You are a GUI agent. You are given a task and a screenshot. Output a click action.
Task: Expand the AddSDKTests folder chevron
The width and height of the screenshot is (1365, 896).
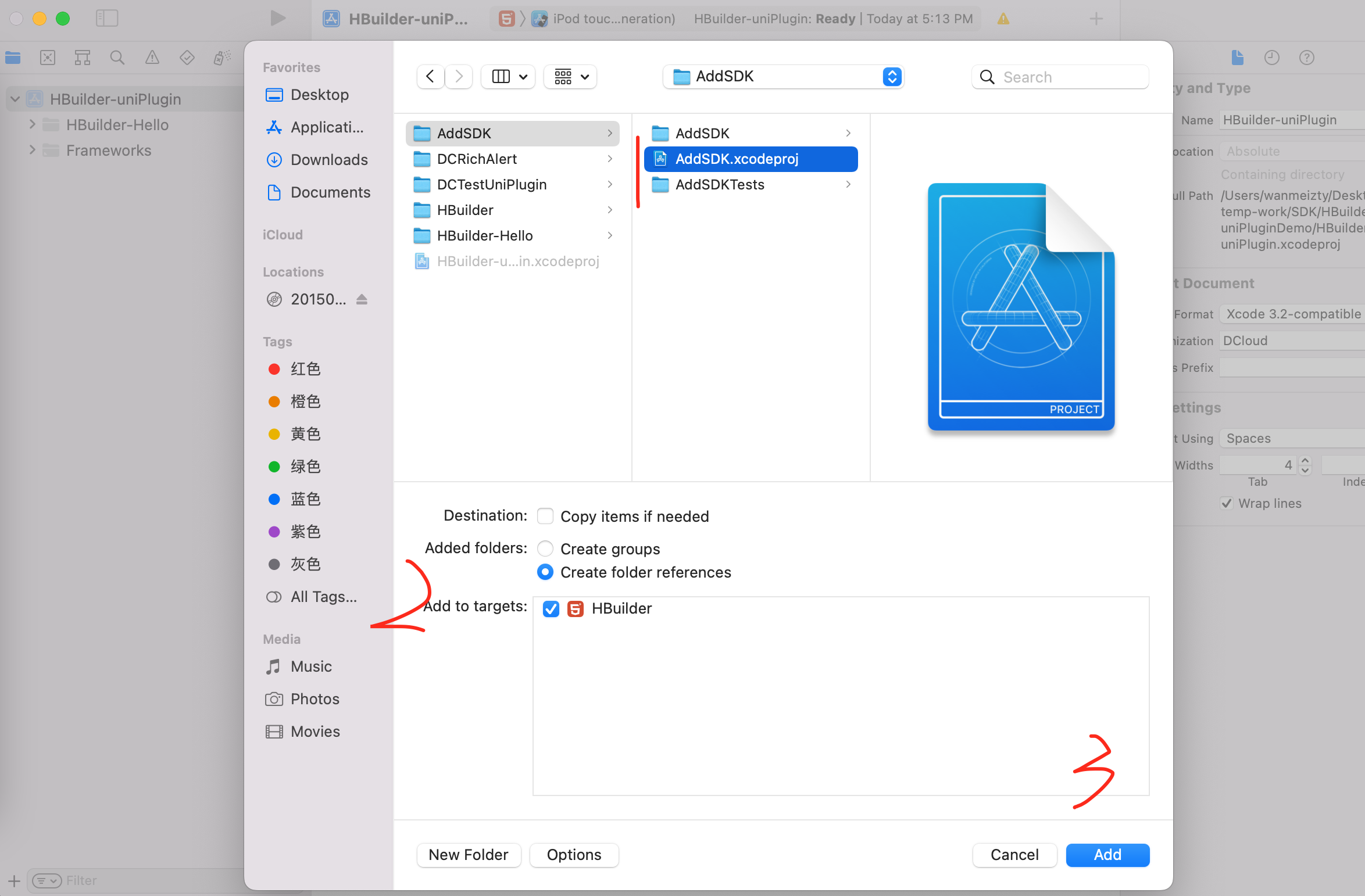coord(849,184)
